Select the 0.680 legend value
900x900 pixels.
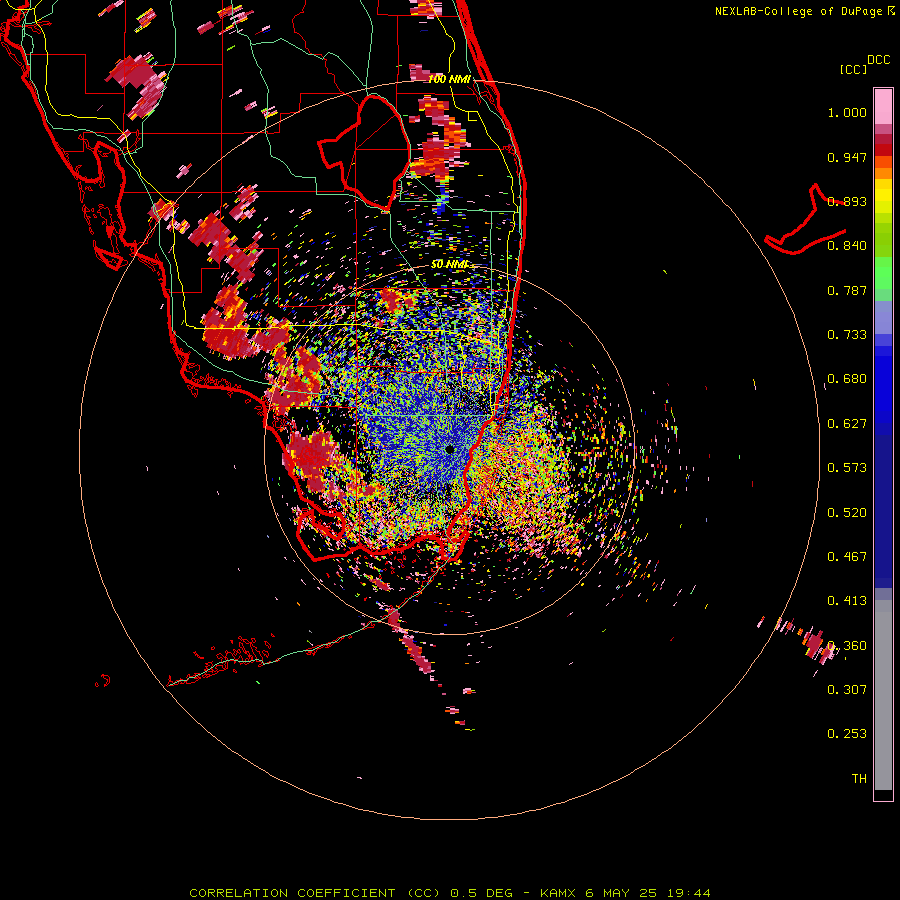click(x=847, y=379)
